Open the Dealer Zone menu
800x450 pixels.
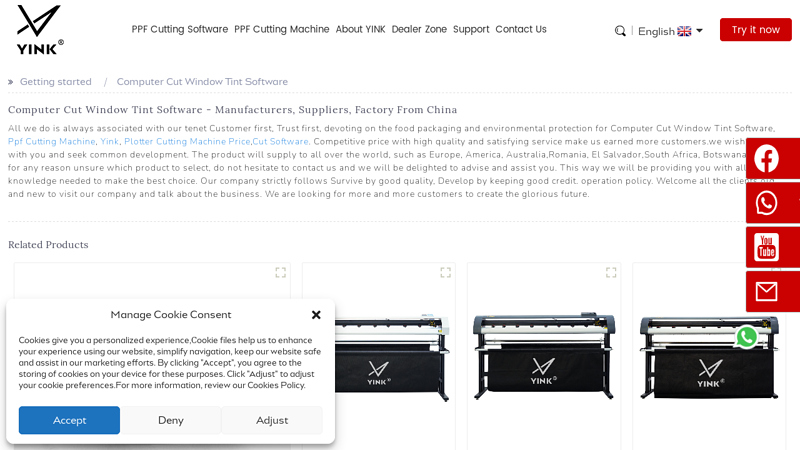[419, 29]
